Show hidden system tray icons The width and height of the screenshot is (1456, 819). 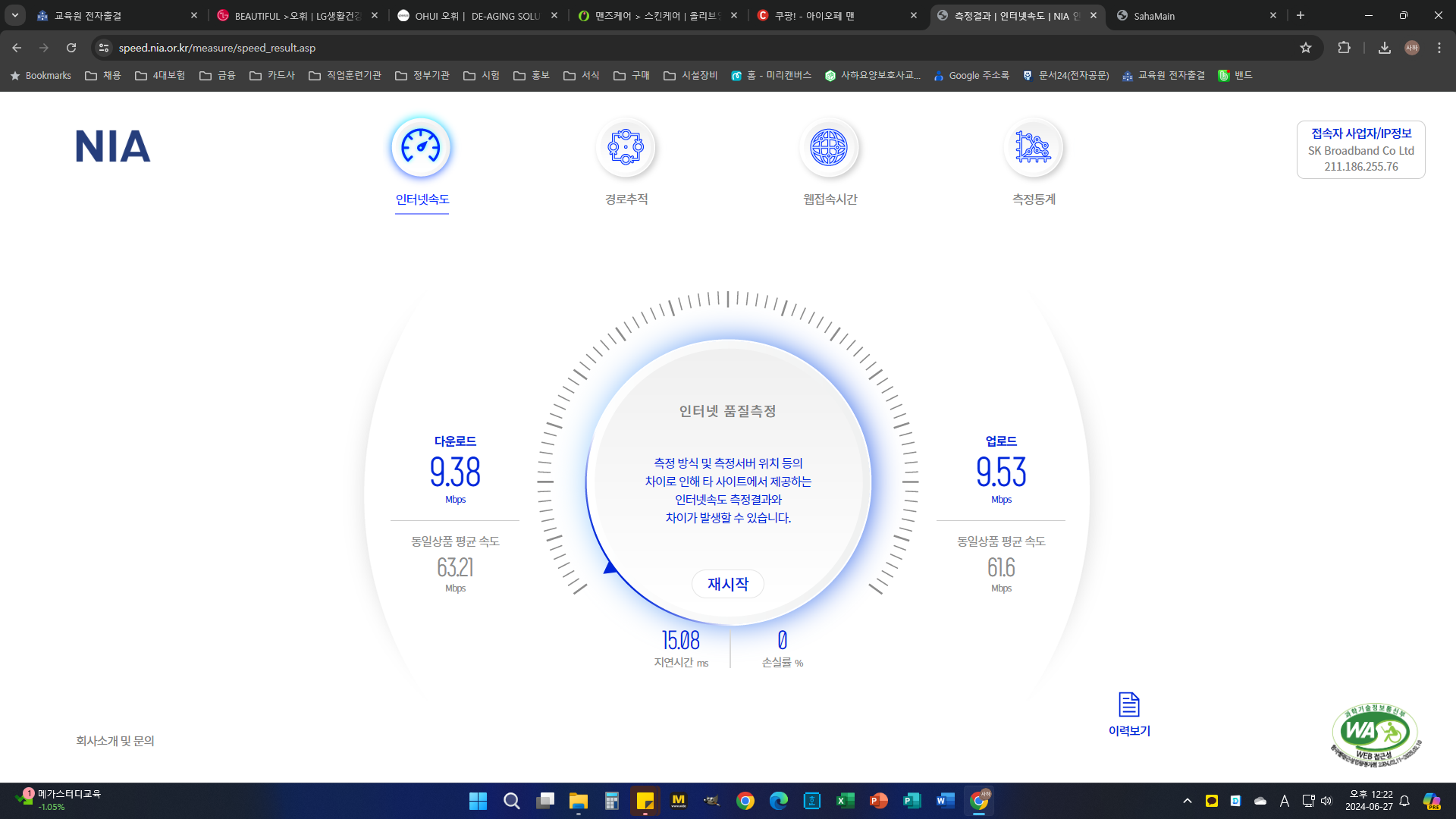point(1188,801)
